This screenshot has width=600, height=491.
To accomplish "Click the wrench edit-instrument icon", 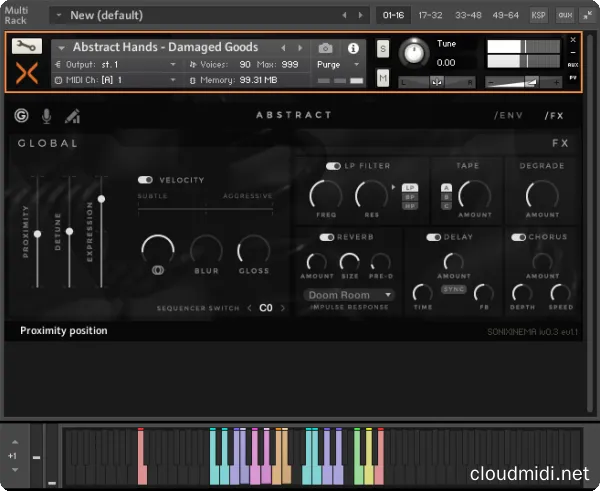I will pyautogui.click(x=27, y=47).
